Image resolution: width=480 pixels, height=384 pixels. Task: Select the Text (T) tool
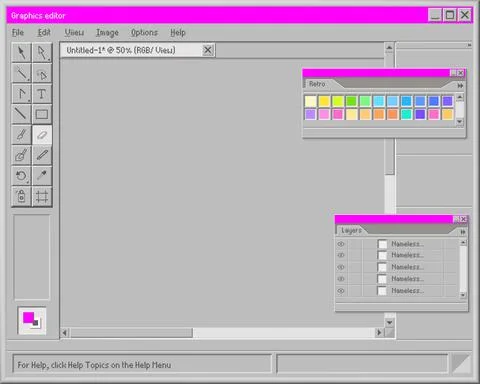(x=42, y=94)
